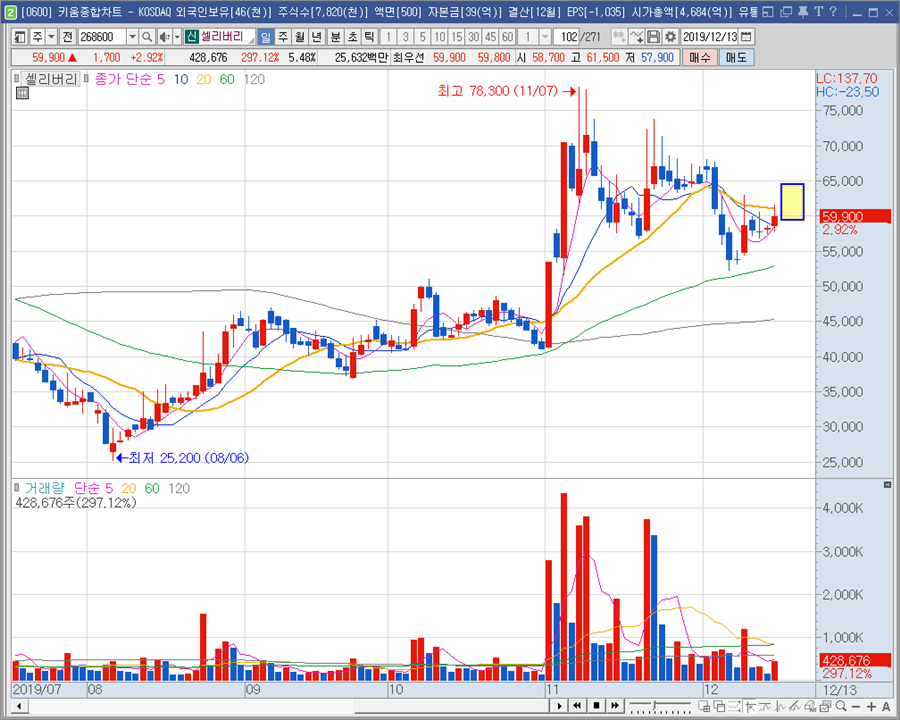Expand the 주 market type dropdown

click(x=51, y=37)
